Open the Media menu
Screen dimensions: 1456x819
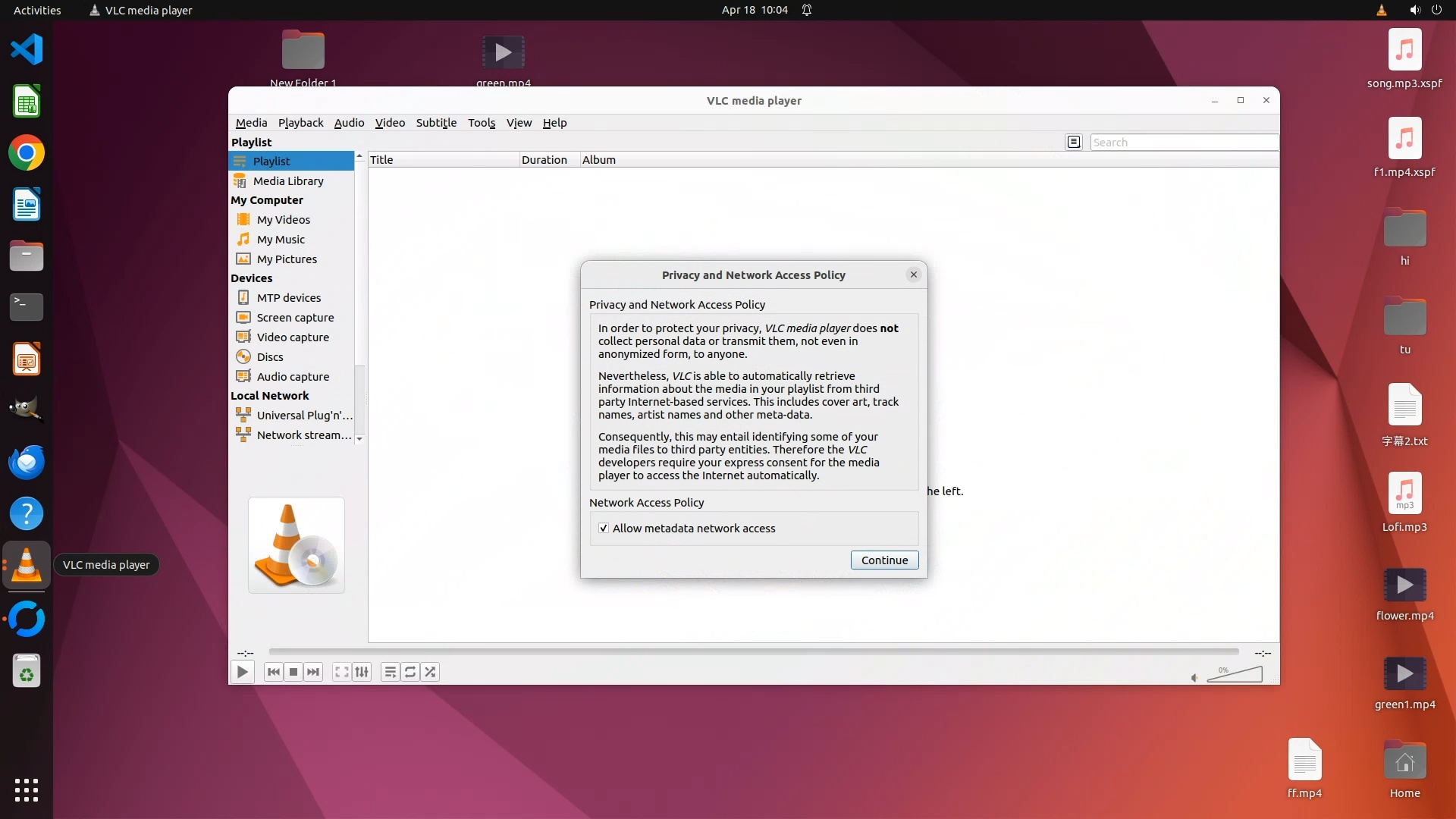pos(251,123)
